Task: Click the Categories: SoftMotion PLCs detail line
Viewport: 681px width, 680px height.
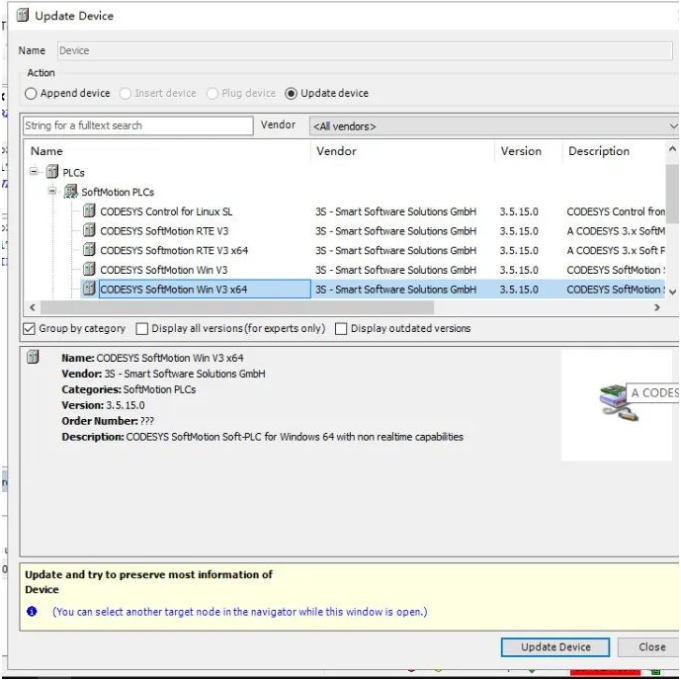Action: point(129,389)
